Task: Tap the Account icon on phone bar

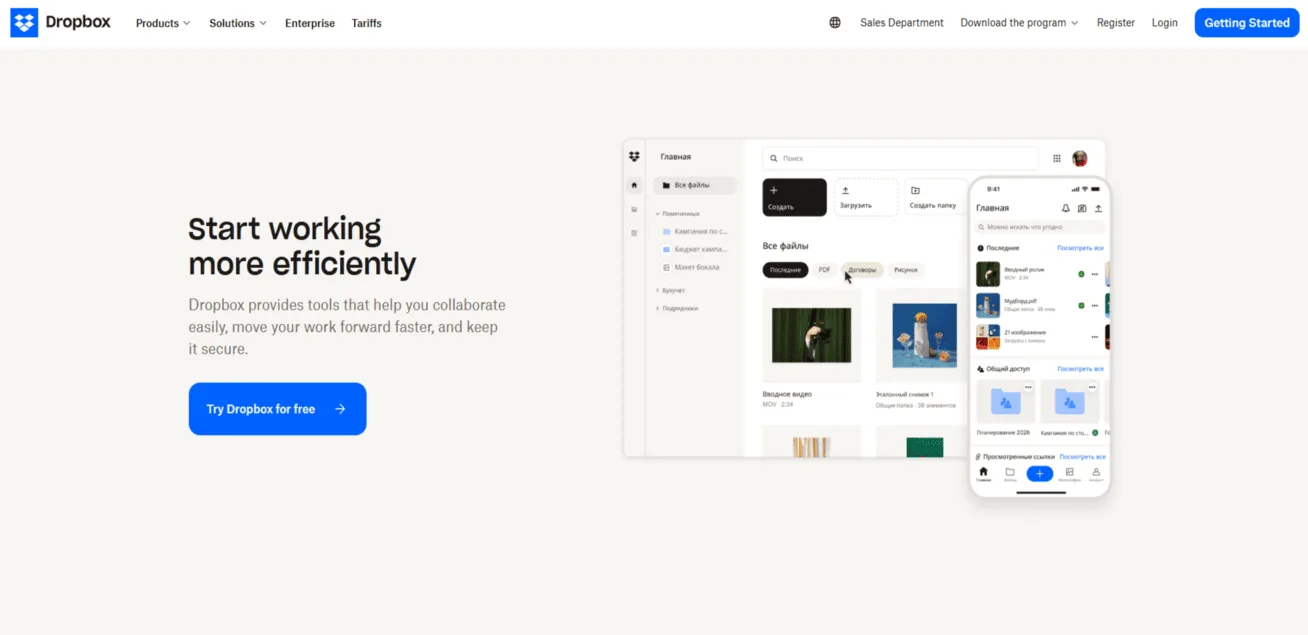Action: click(1097, 473)
